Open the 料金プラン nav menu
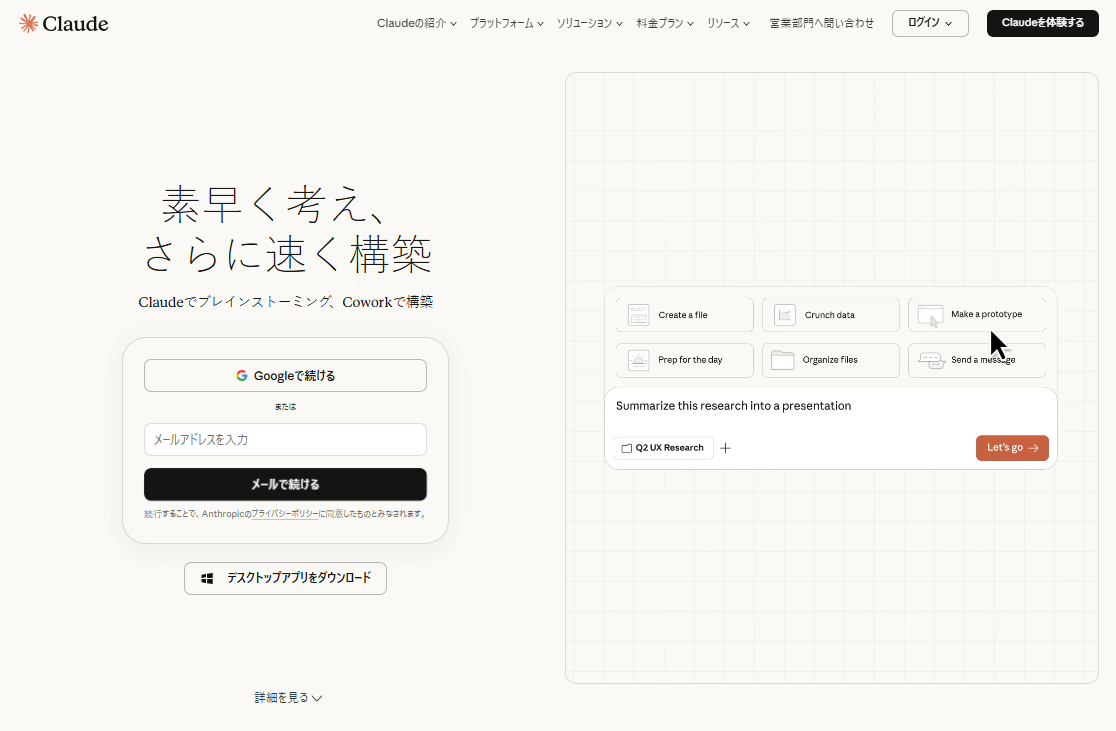 665,23
